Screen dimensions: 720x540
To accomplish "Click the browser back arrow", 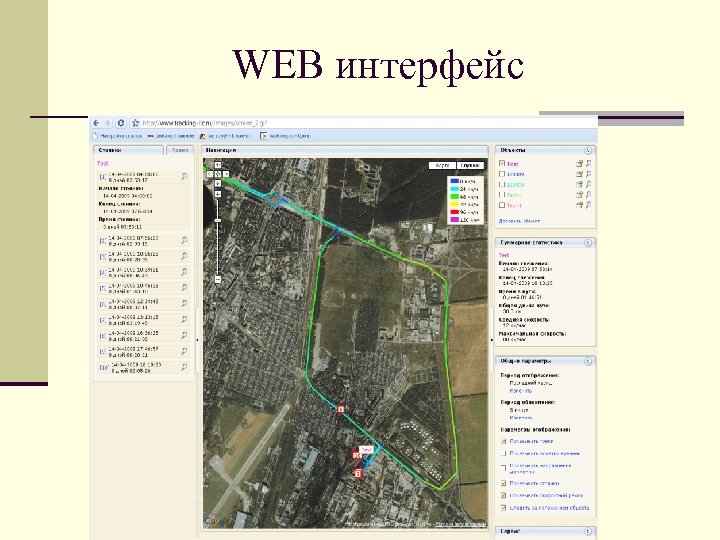I will (x=96, y=123).
